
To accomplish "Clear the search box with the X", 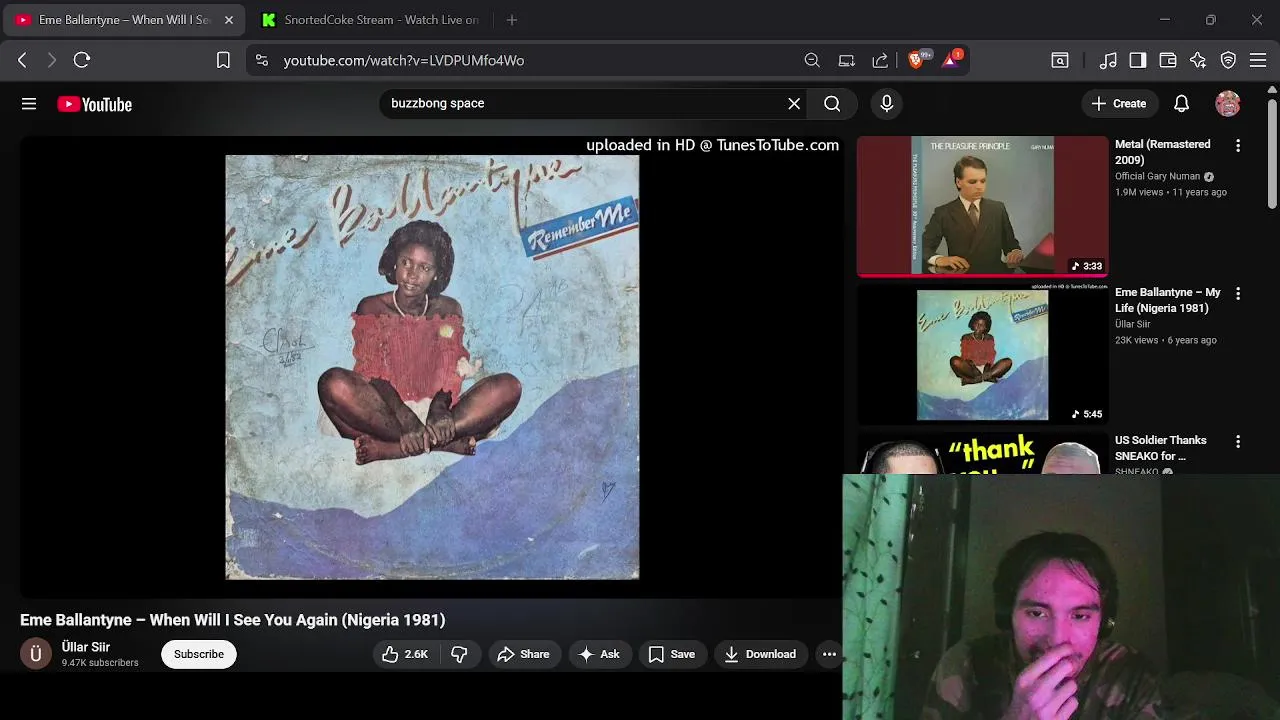I will coord(794,103).
